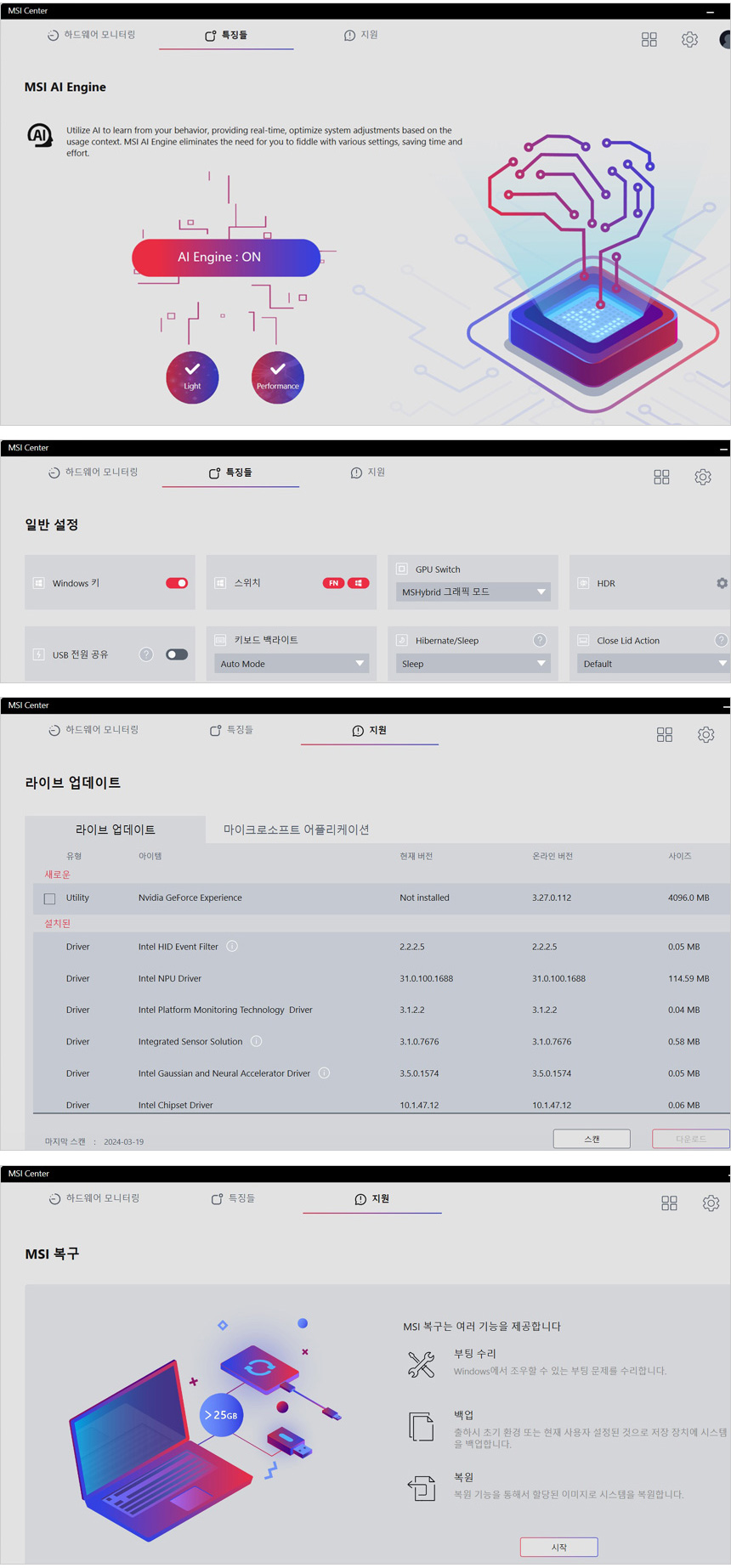Toggle the AI Engine : ON pill
Image resolution: width=731 pixels, height=1568 pixels.
226,258
